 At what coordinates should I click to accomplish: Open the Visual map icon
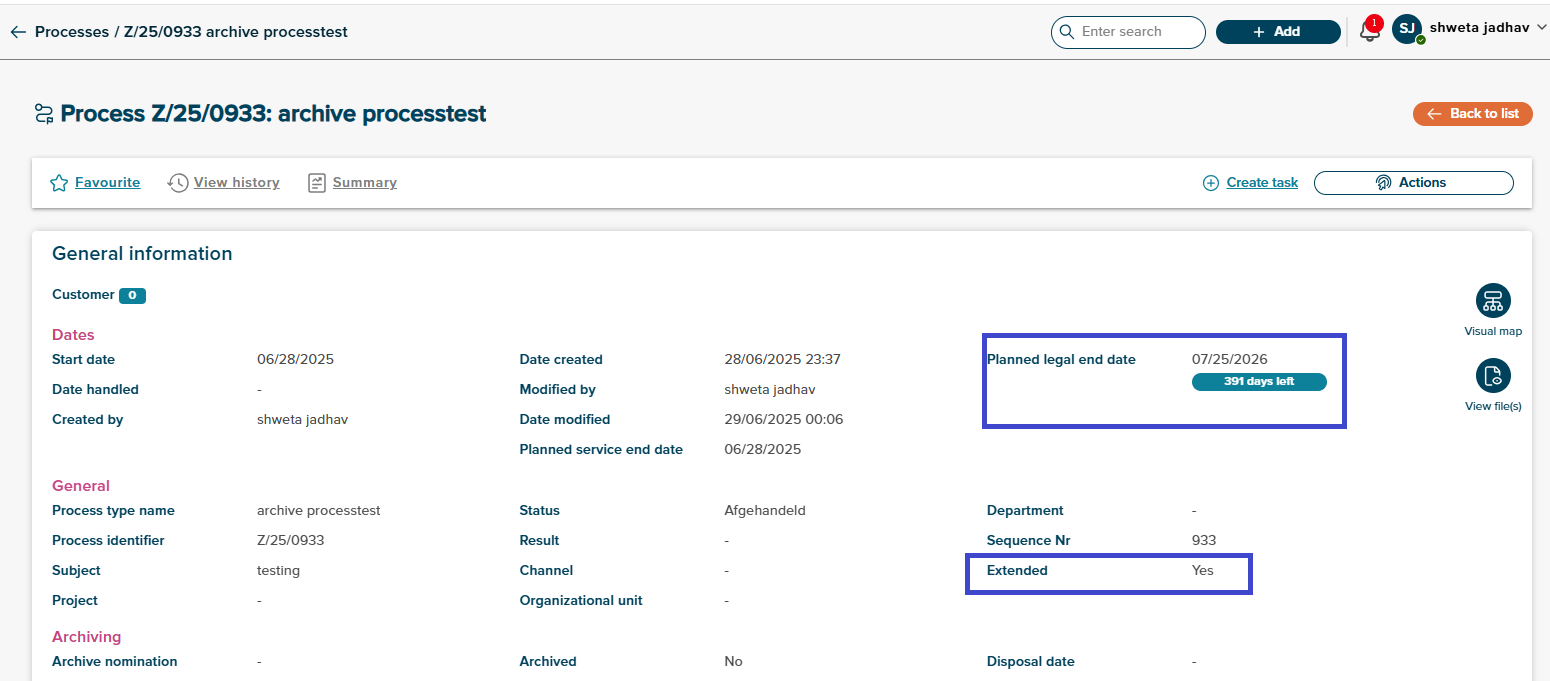click(x=1493, y=301)
